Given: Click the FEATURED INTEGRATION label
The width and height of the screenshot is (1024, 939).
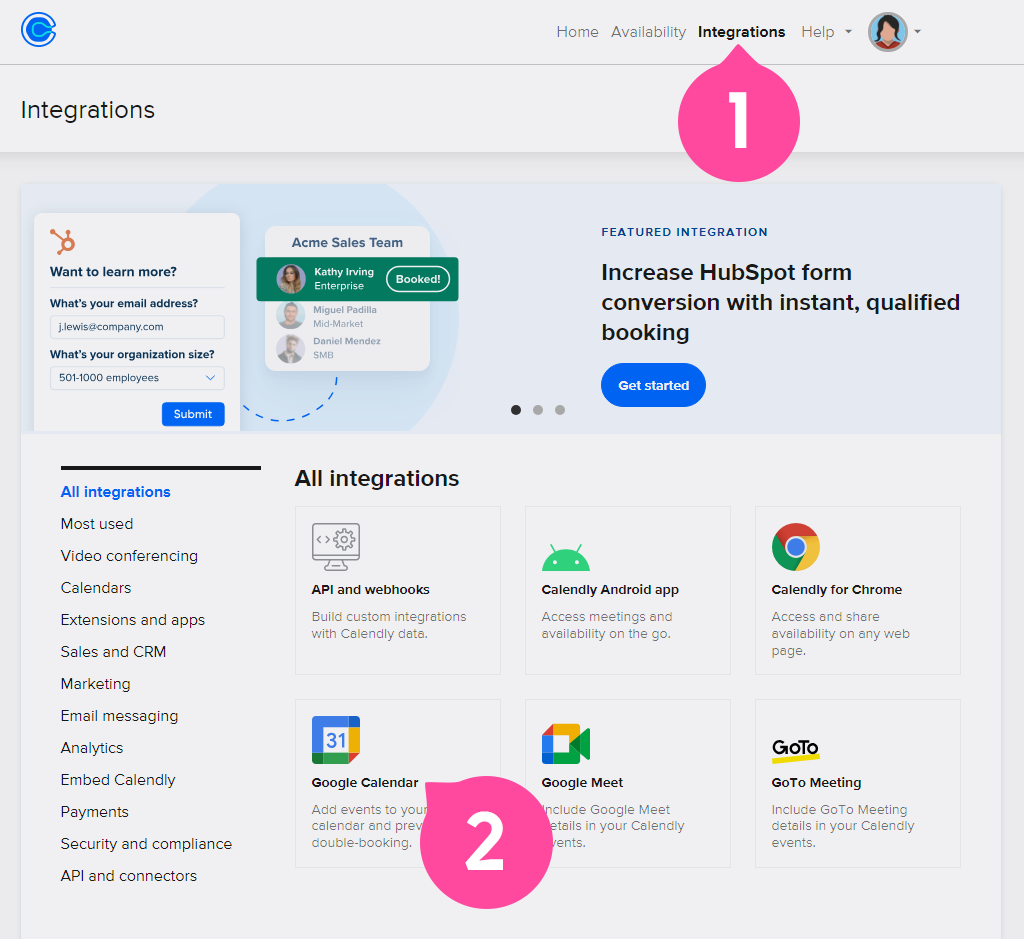Looking at the screenshot, I should coord(684,232).
